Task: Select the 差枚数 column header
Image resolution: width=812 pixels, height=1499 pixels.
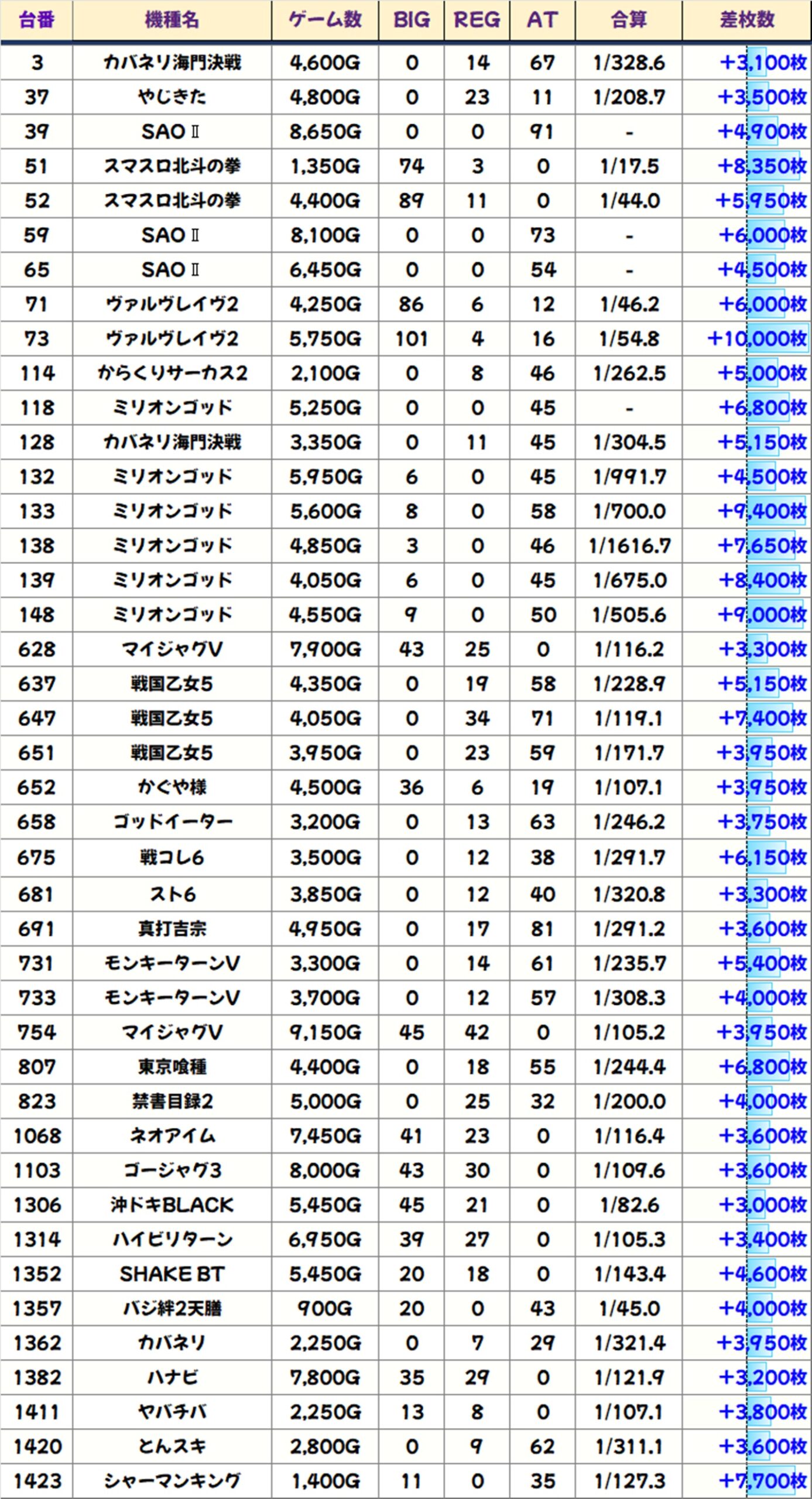Action: click(x=747, y=20)
